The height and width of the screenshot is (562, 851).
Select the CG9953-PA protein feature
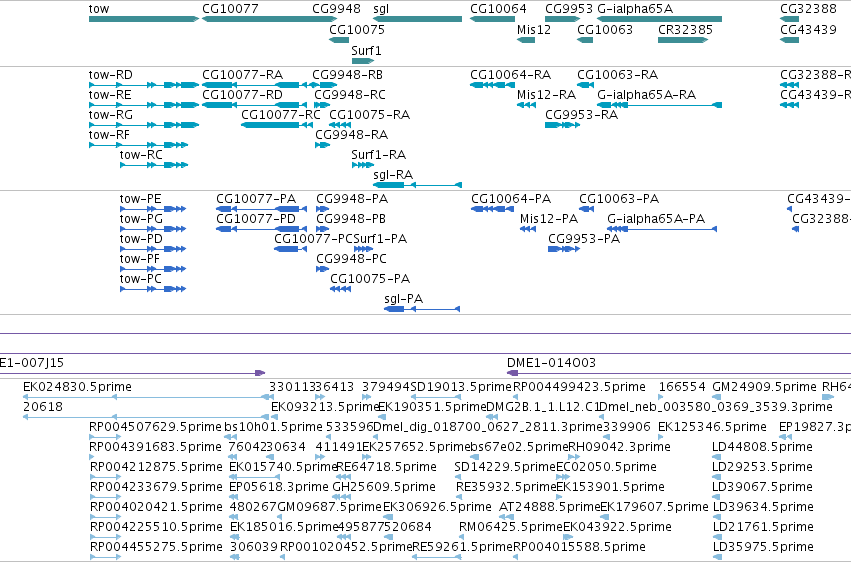point(564,249)
